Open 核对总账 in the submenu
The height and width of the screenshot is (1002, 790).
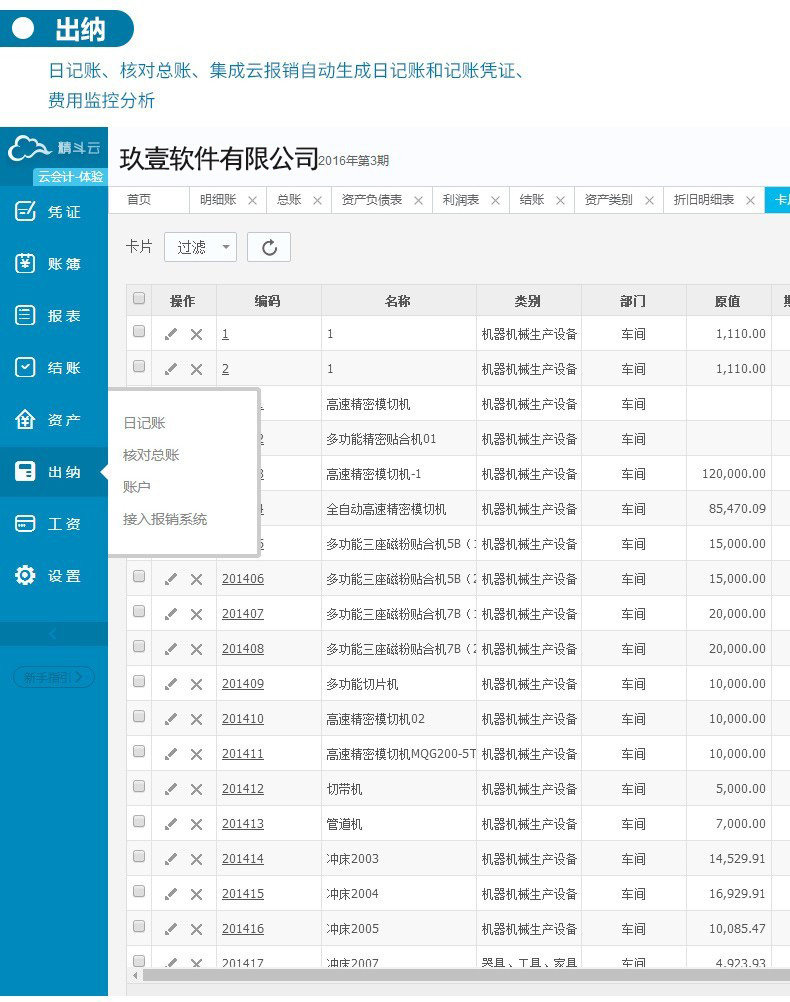coord(151,455)
